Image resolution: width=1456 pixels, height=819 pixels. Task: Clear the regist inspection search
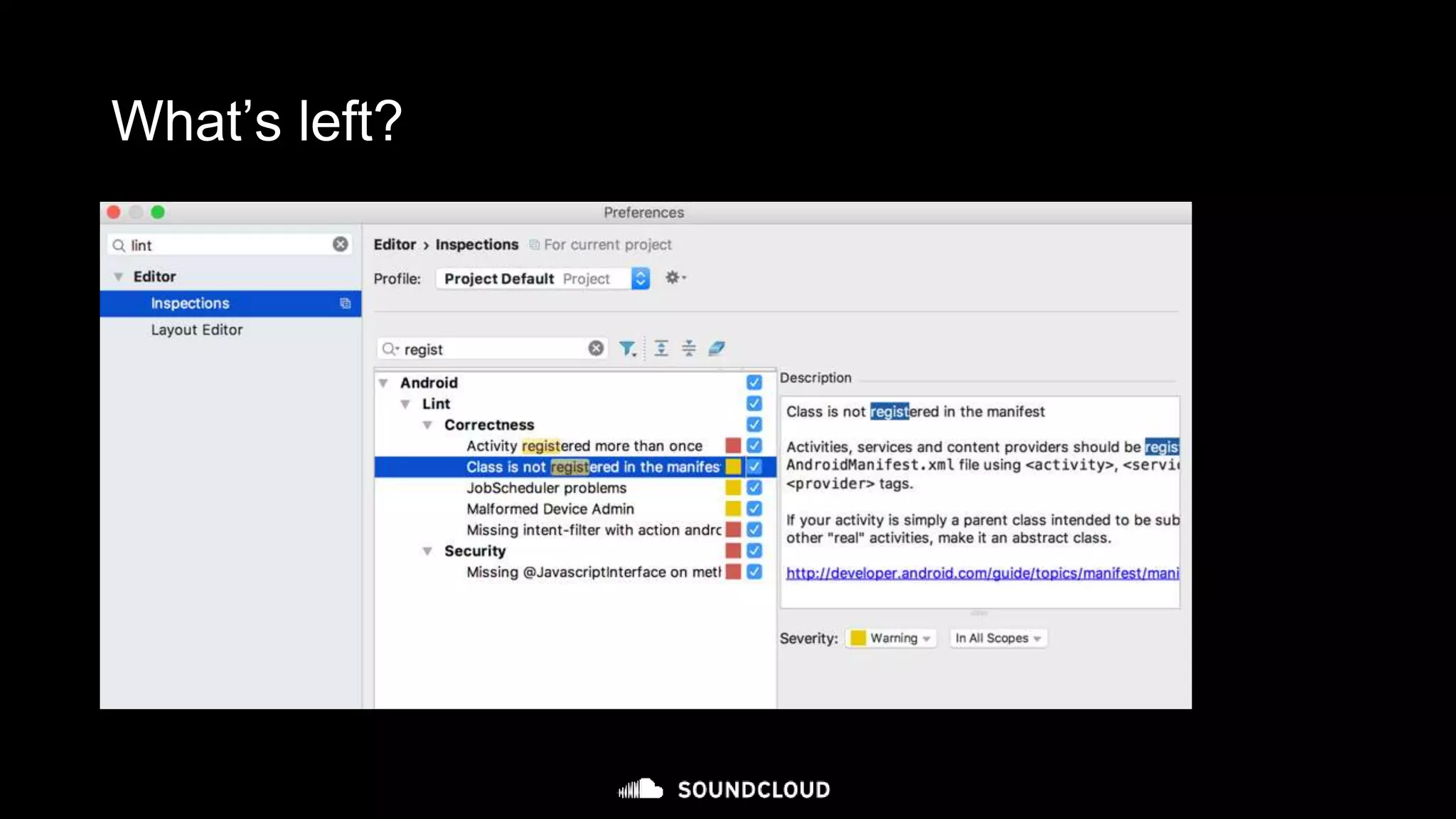pos(596,348)
